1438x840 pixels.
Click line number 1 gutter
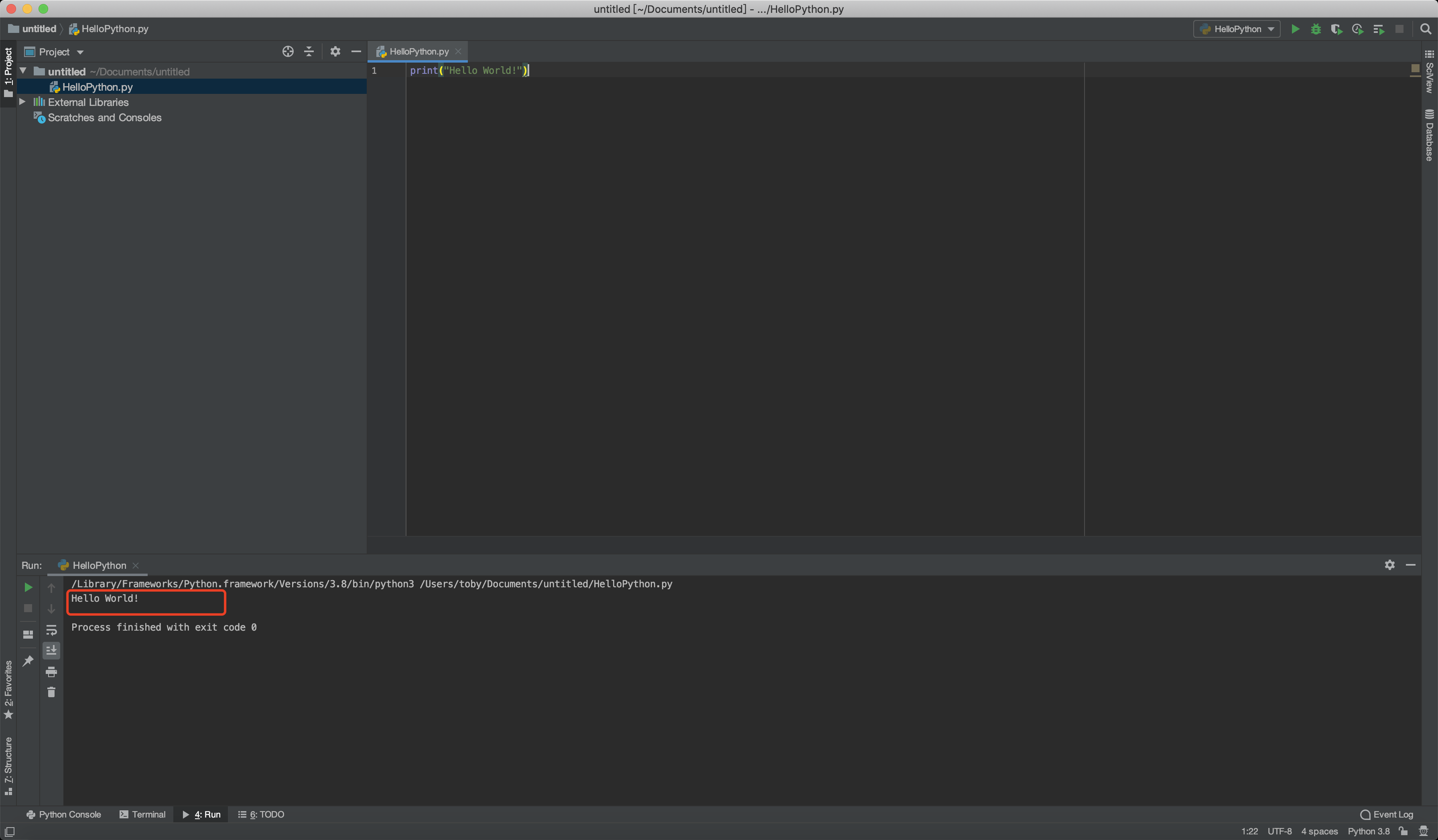coord(374,70)
